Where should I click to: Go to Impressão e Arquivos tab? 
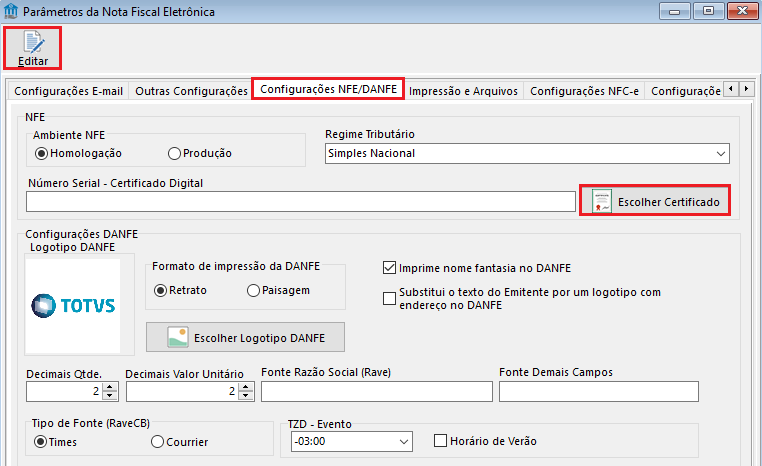pos(463,91)
